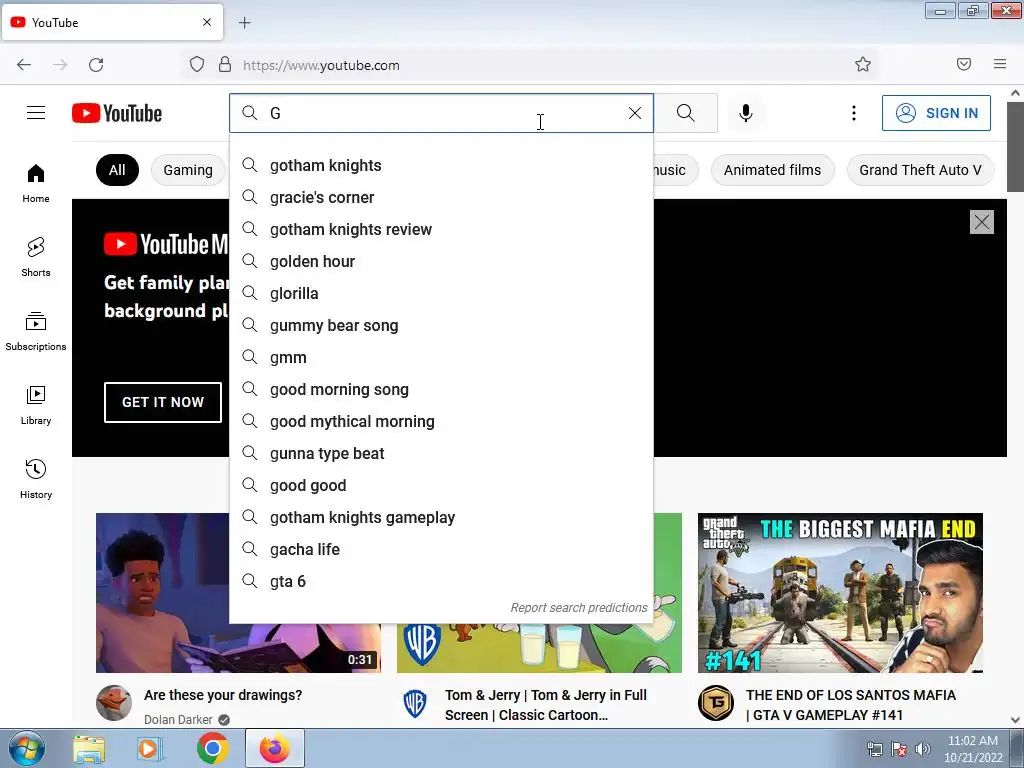
Task: Click the Save to Pocket icon
Action: pyautogui.click(x=964, y=65)
